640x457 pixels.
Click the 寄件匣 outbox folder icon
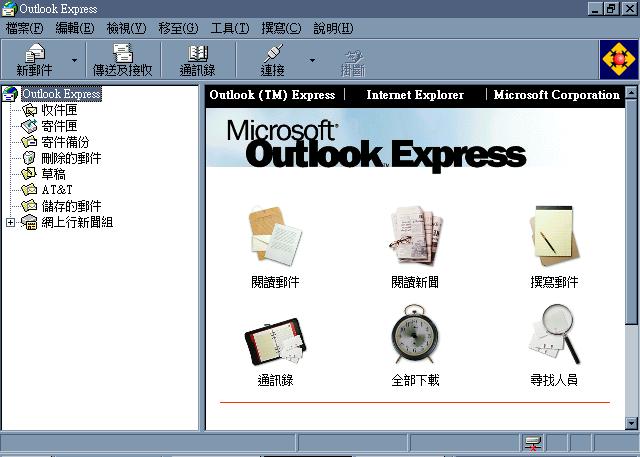pos(29,126)
